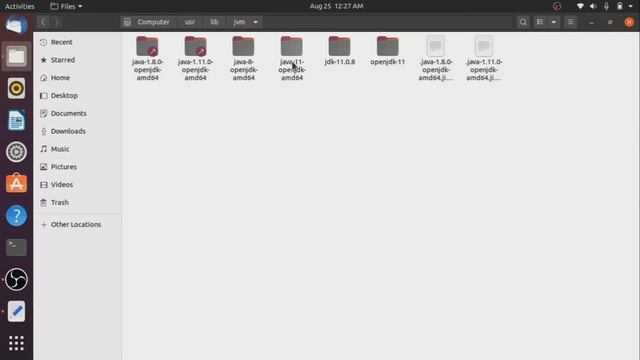Click the microphone icon in top bar
This screenshot has width=640, height=360.
pyautogui.click(x=606, y=6)
